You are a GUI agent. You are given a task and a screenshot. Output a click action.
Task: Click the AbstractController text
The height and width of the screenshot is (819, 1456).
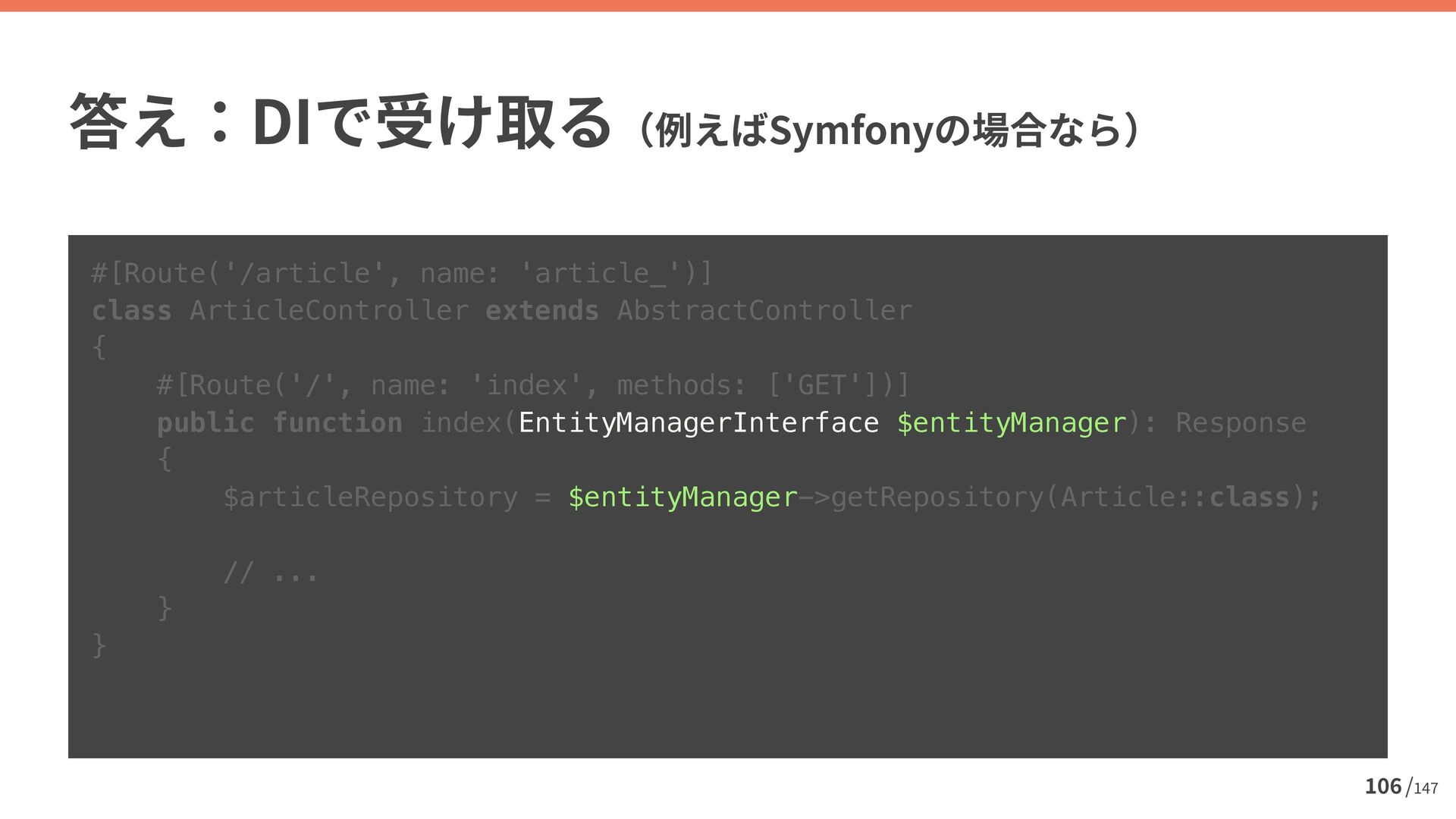pyautogui.click(x=764, y=310)
